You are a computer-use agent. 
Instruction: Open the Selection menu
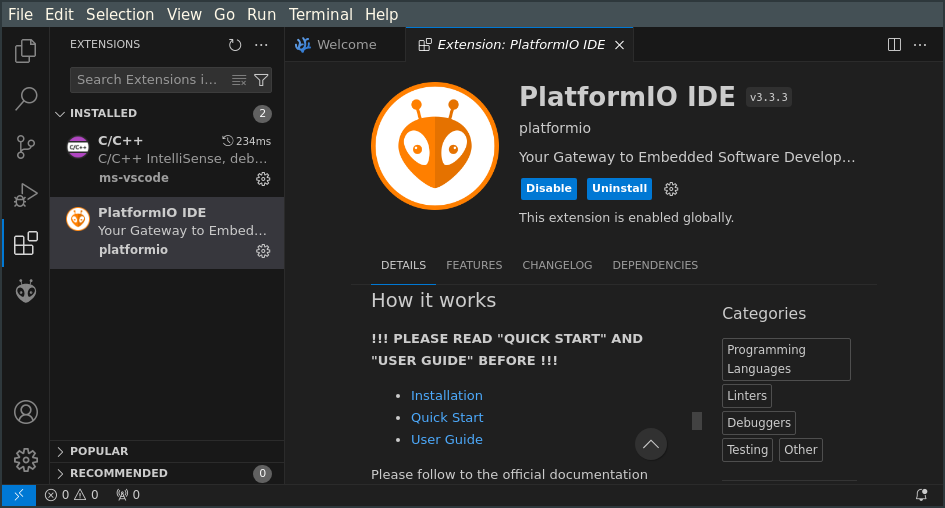pyautogui.click(x=120, y=14)
